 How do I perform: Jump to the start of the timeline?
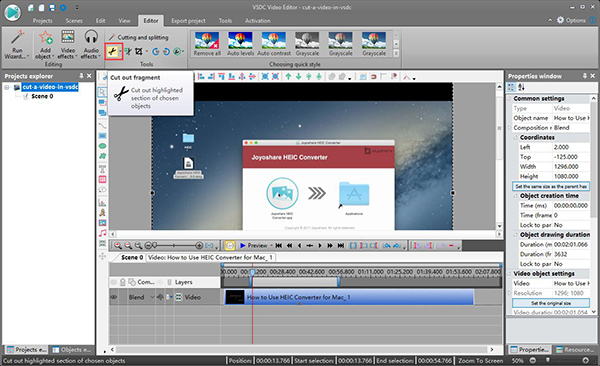click(279, 245)
